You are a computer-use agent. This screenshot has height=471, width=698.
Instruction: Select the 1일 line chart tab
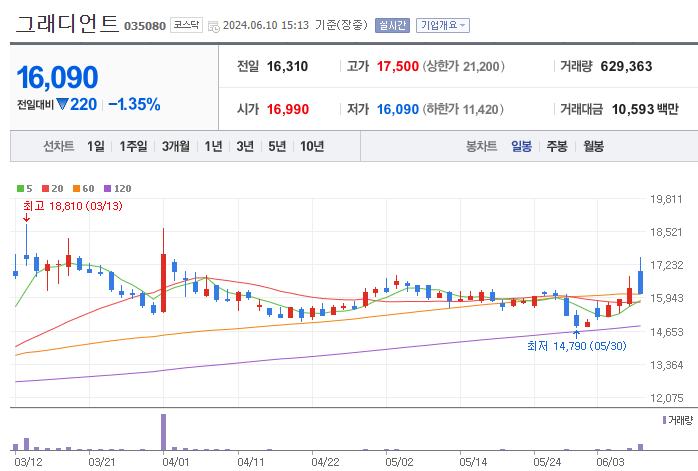[96, 146]
